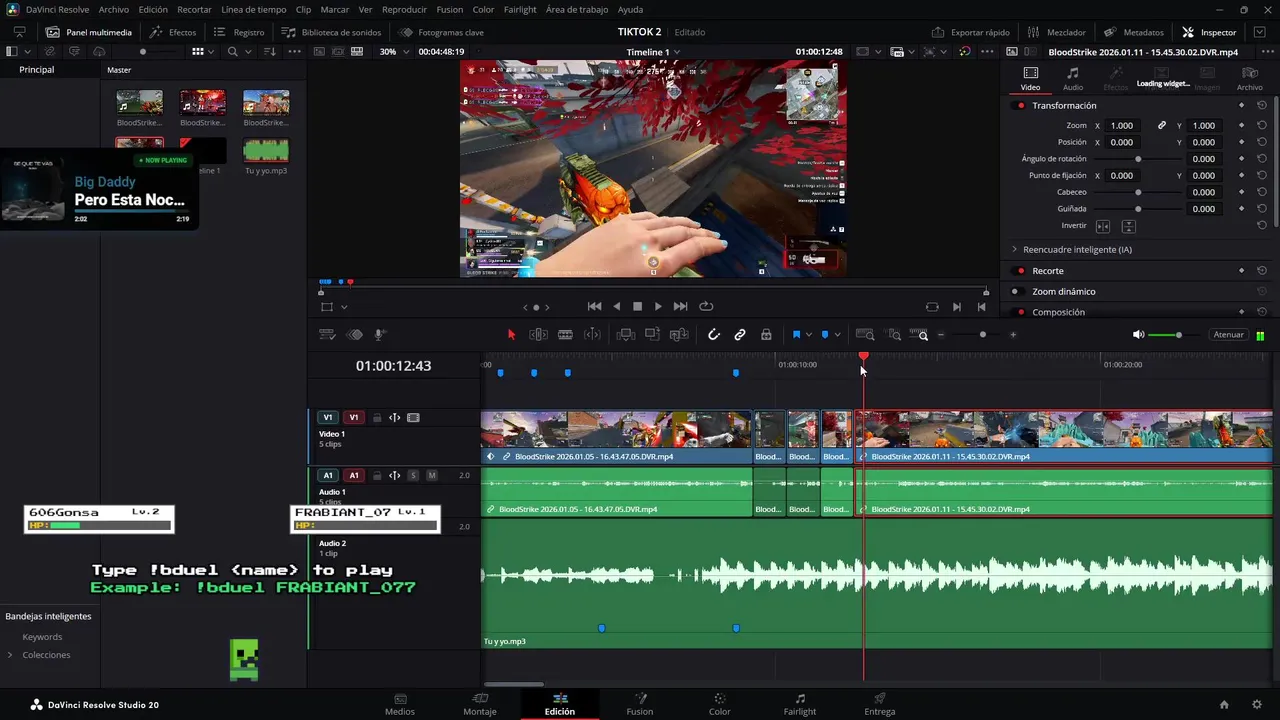This screenshot has height=720, width=1280.
Task: Open the Archivo tab in Inspector
Action: [1250, 79]
